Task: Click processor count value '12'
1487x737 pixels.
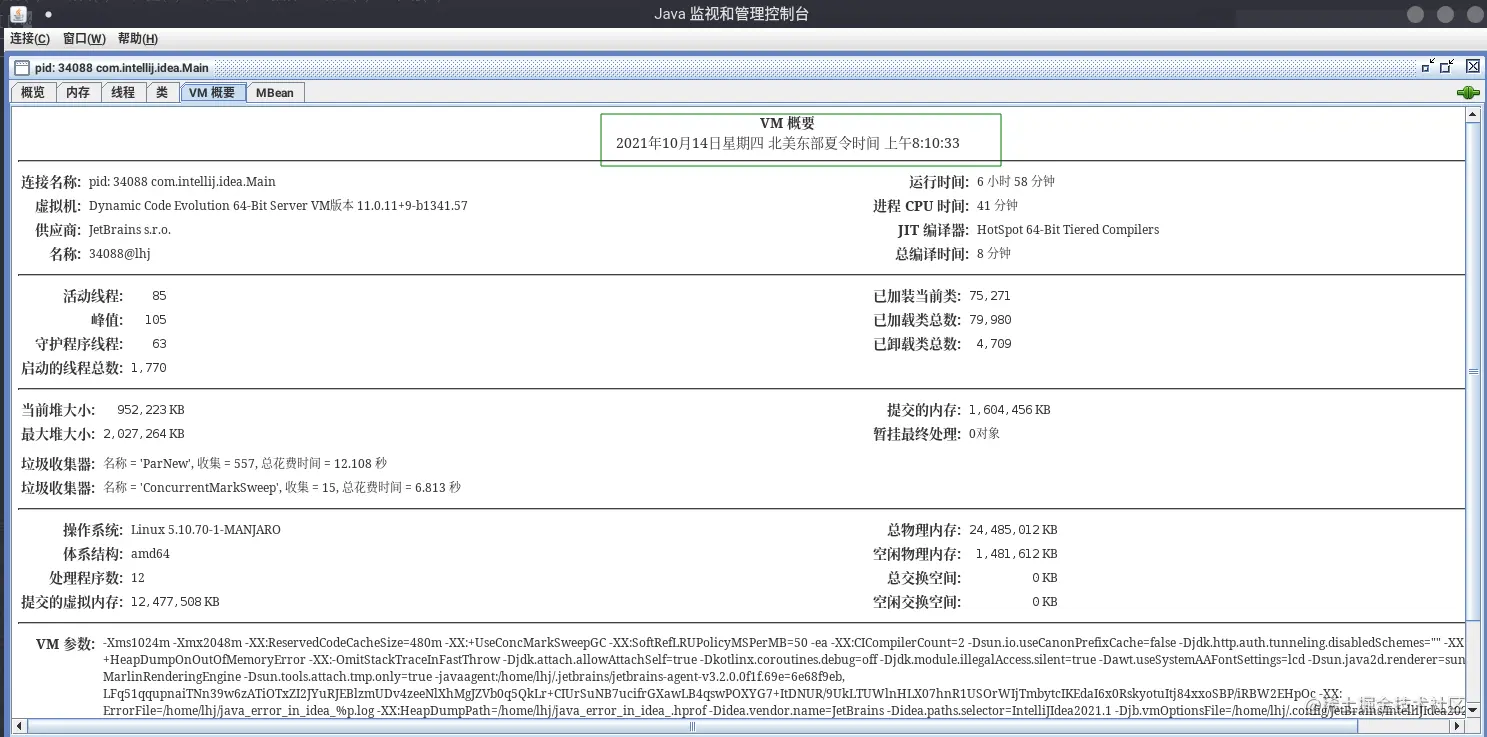Action: click(x=138, y=578)
